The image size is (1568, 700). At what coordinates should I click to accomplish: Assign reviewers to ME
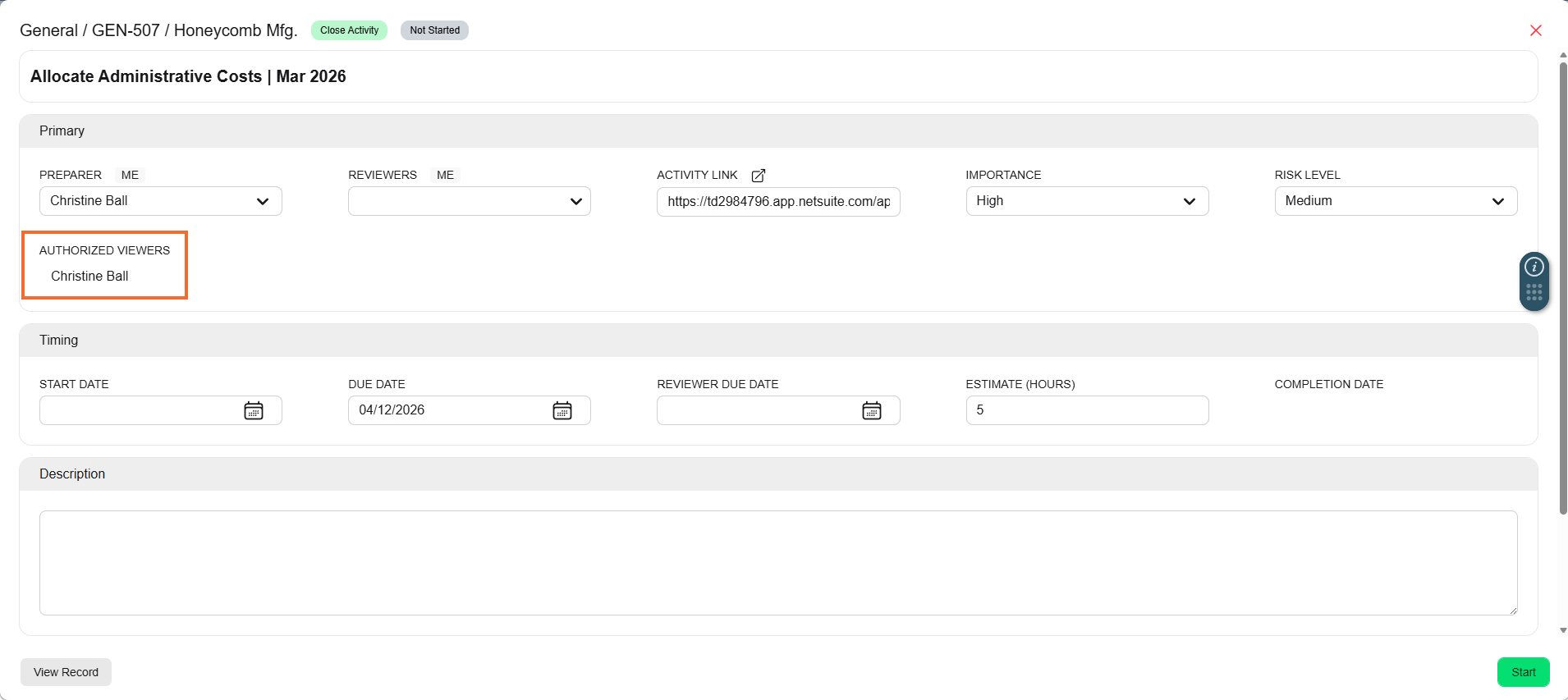445,175
